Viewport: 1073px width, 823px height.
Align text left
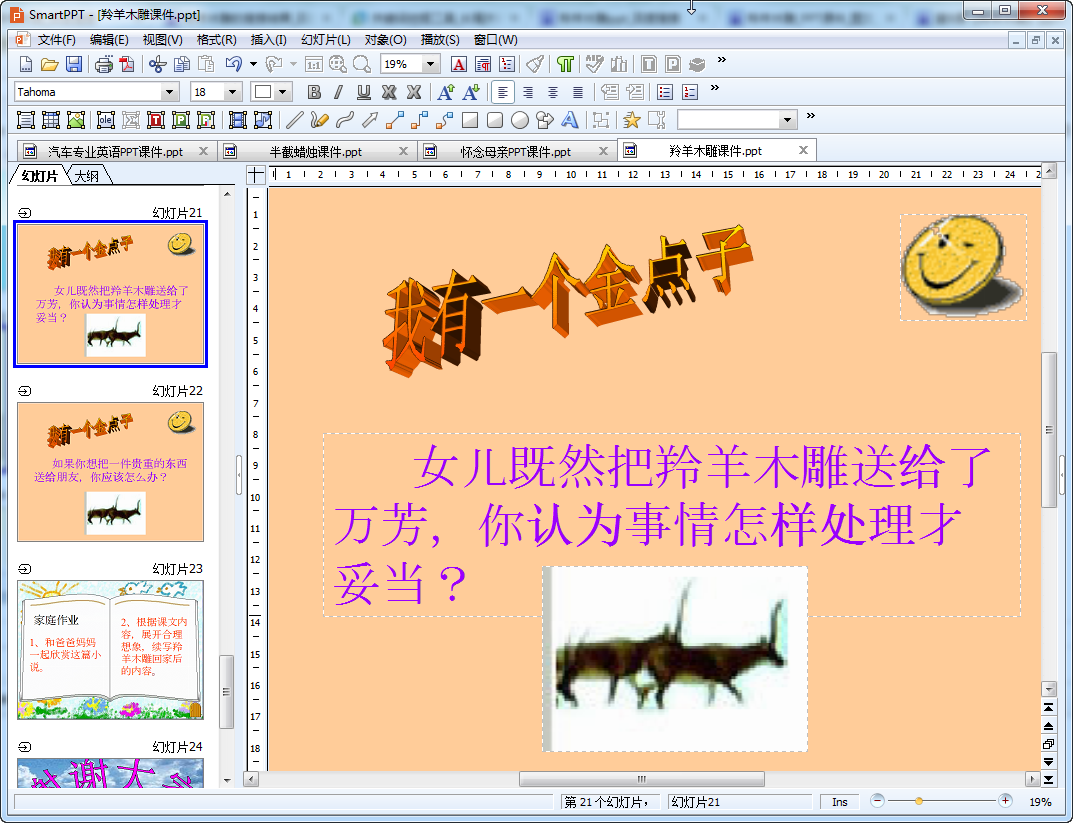click(x=503, y=92)
